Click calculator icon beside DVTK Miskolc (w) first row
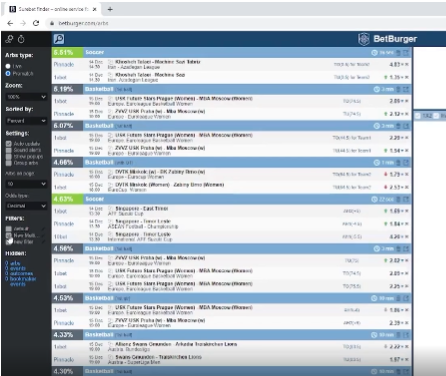This screenshot has height=376, width=446. [111, 172]
